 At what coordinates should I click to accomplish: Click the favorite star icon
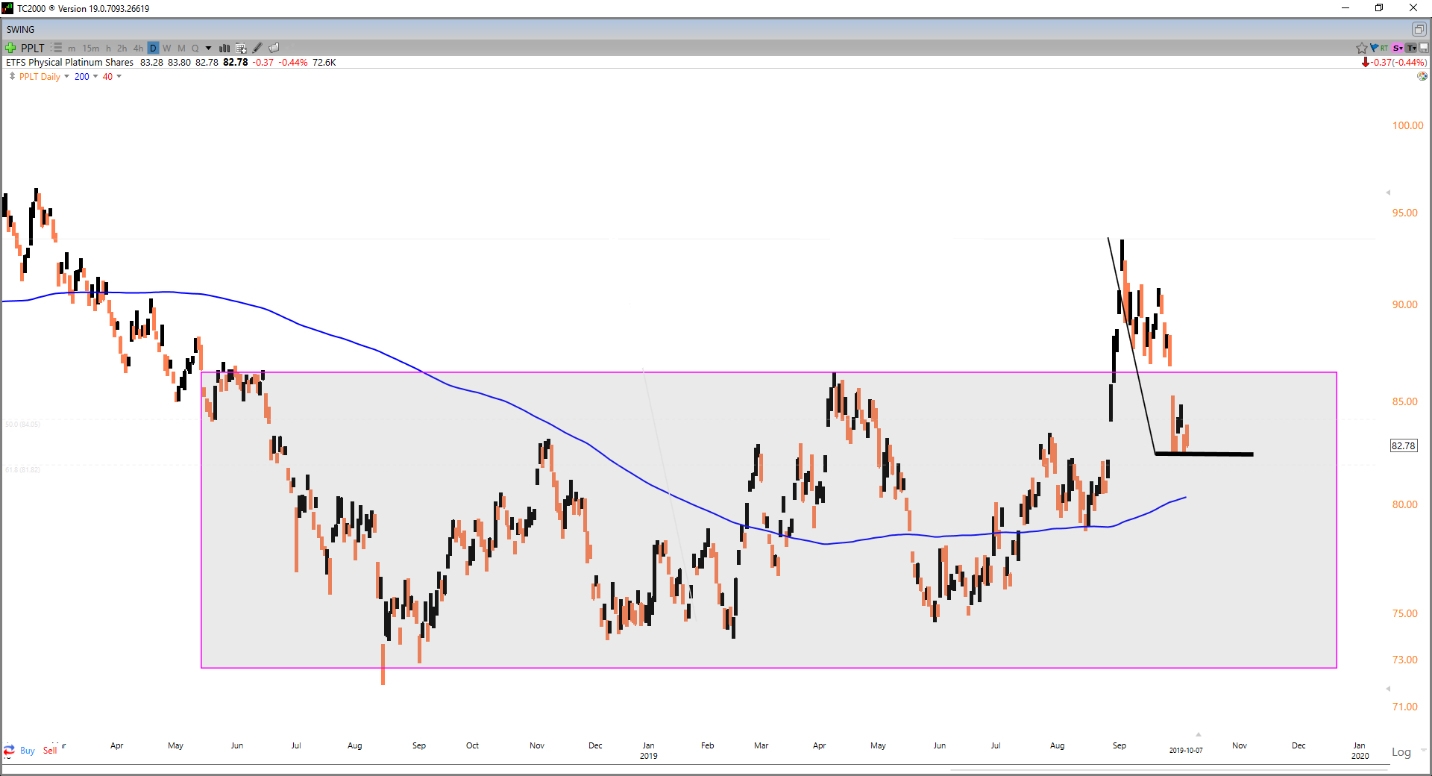(x=1362, y=48)
